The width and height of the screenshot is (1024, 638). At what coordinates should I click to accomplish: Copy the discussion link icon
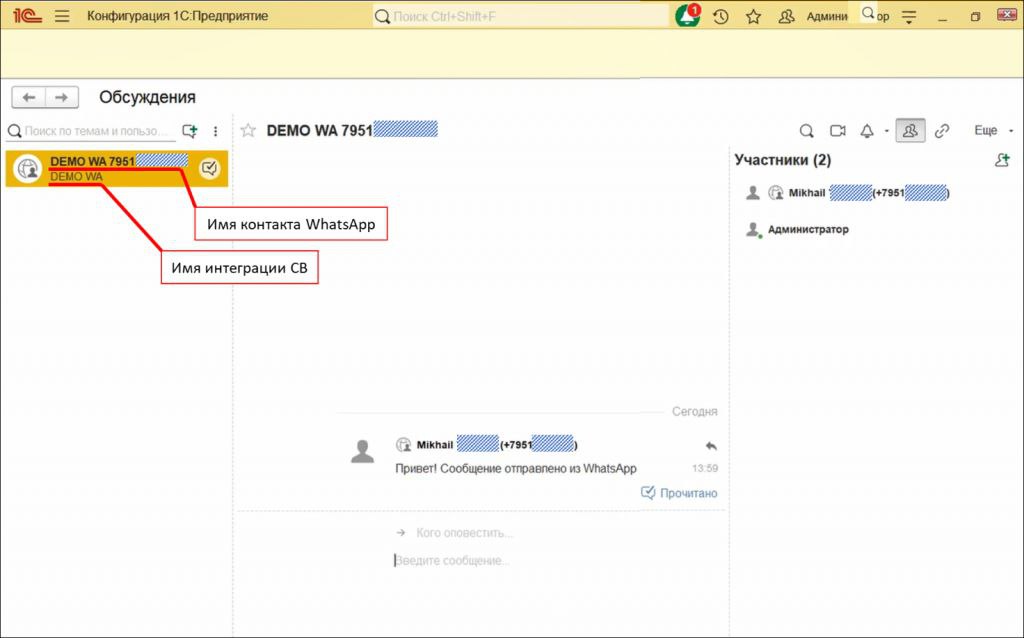pos(942,131)
